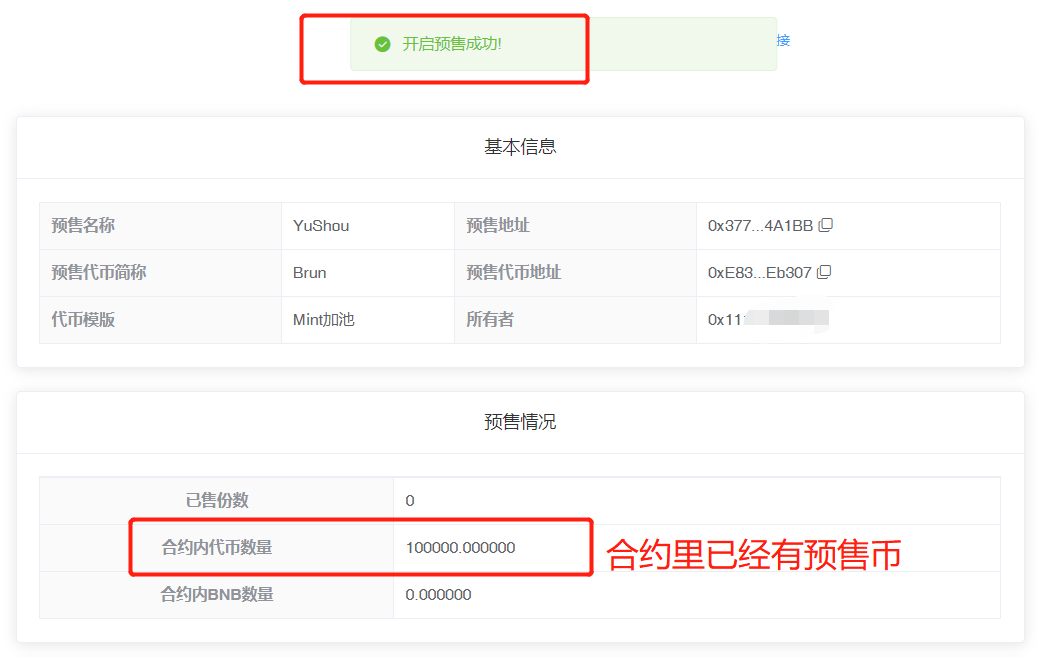
Task: Select the presale name value YuShou
Action: [321, 226]
